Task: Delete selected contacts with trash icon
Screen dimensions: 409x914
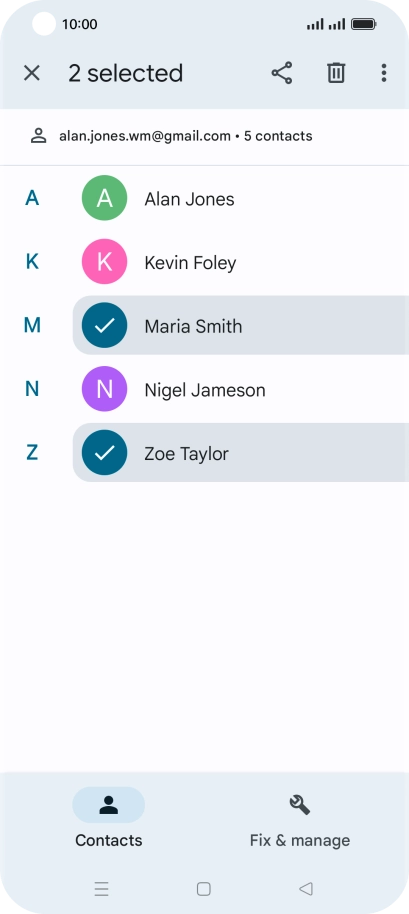Action: point(336,73)
